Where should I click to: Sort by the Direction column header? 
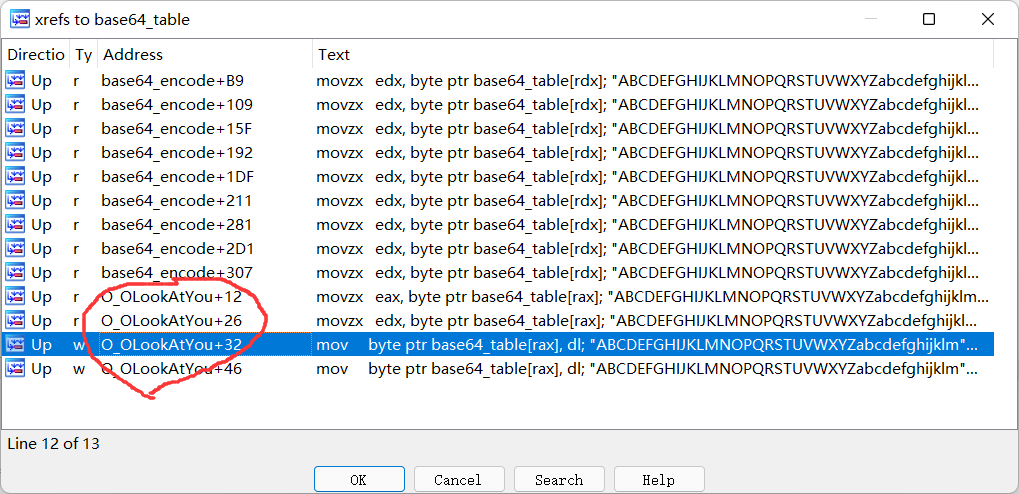(x=35, y=55)
